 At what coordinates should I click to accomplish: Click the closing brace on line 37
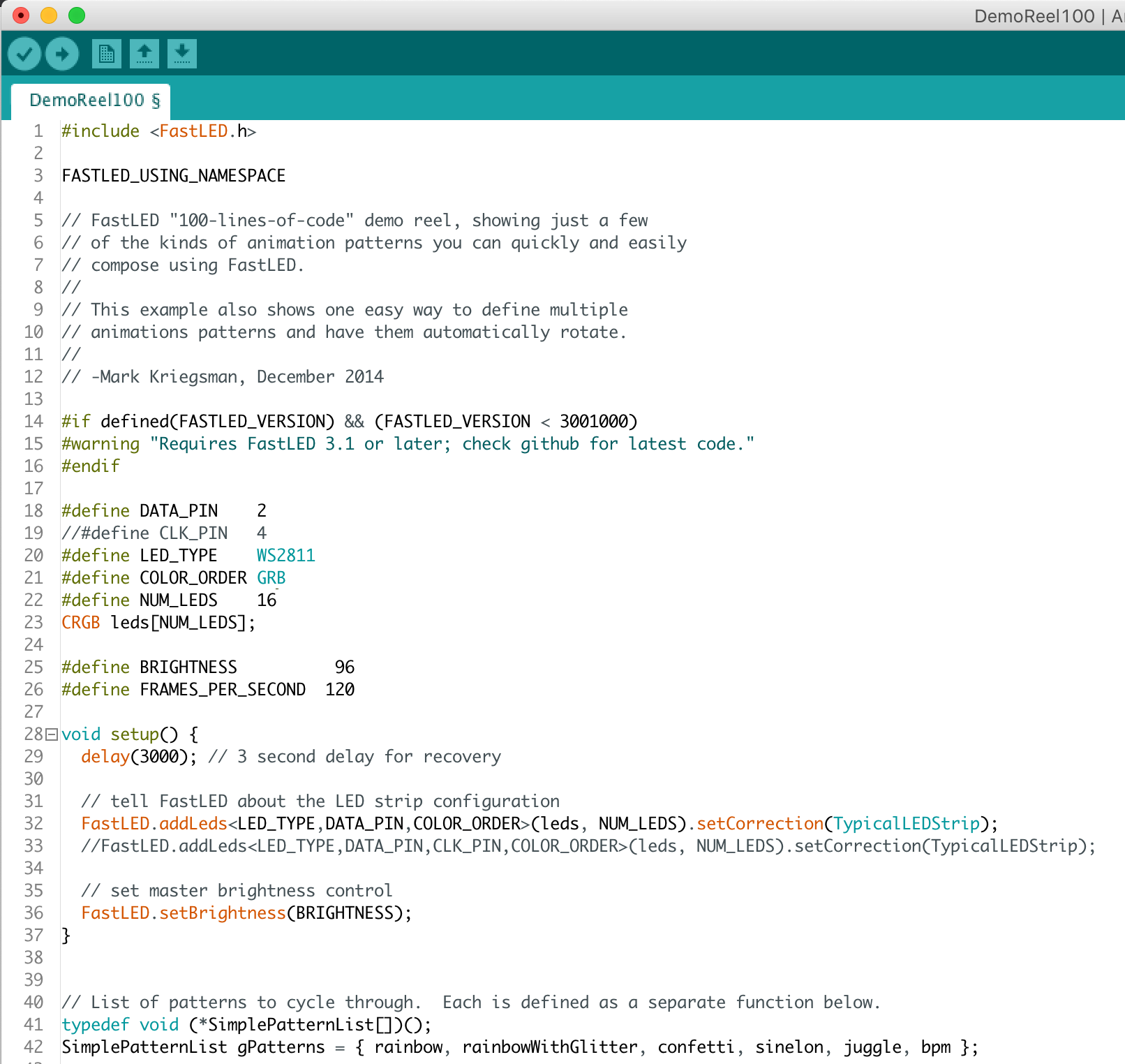pos(66,936)
